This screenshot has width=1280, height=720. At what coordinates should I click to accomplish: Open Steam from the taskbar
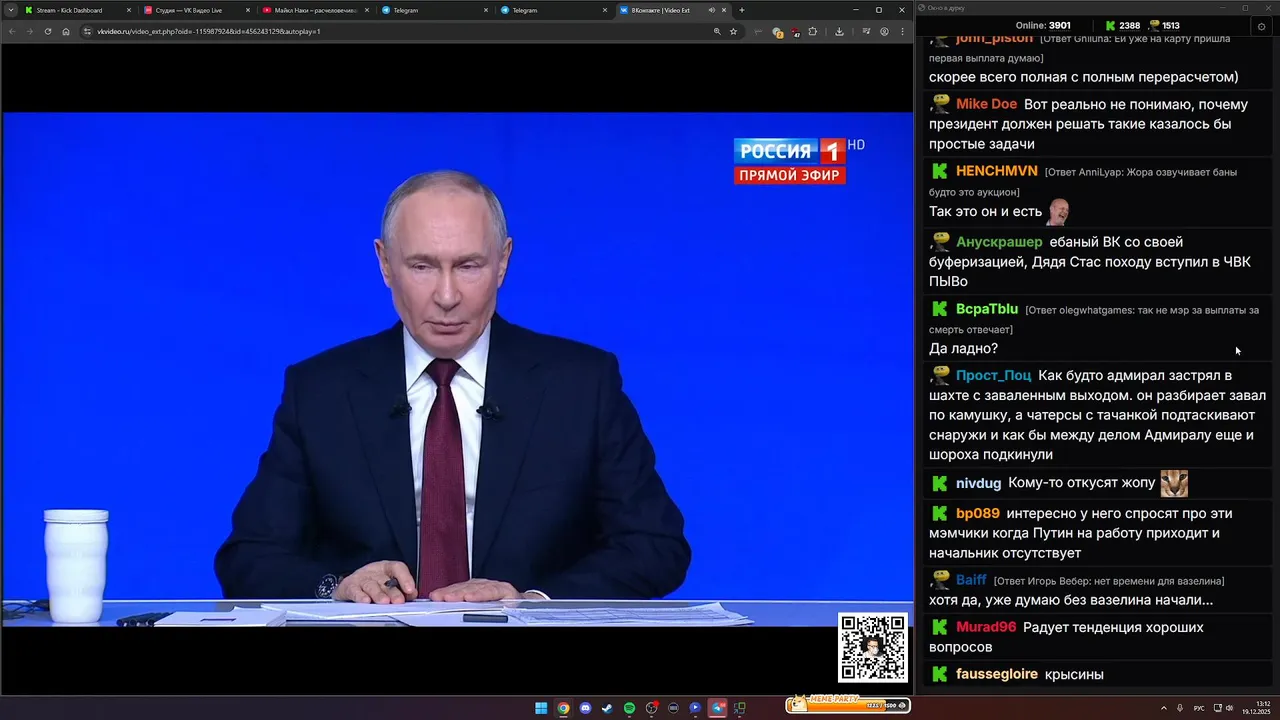click(607, 708)
